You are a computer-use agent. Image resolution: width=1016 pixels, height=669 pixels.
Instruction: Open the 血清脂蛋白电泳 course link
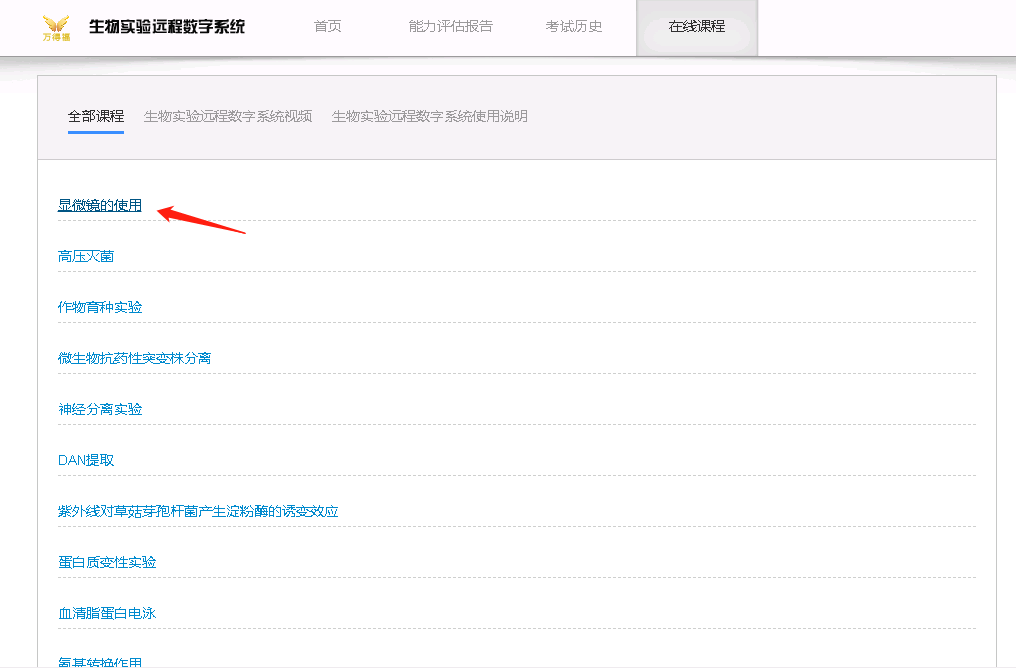pyautogui.click(x=107, y=613)
